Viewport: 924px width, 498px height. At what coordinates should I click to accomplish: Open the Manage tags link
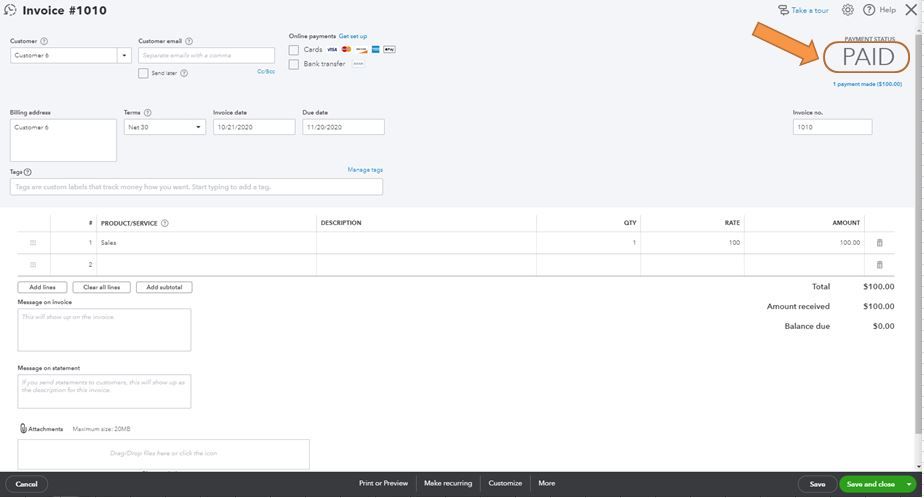point(365,170)
